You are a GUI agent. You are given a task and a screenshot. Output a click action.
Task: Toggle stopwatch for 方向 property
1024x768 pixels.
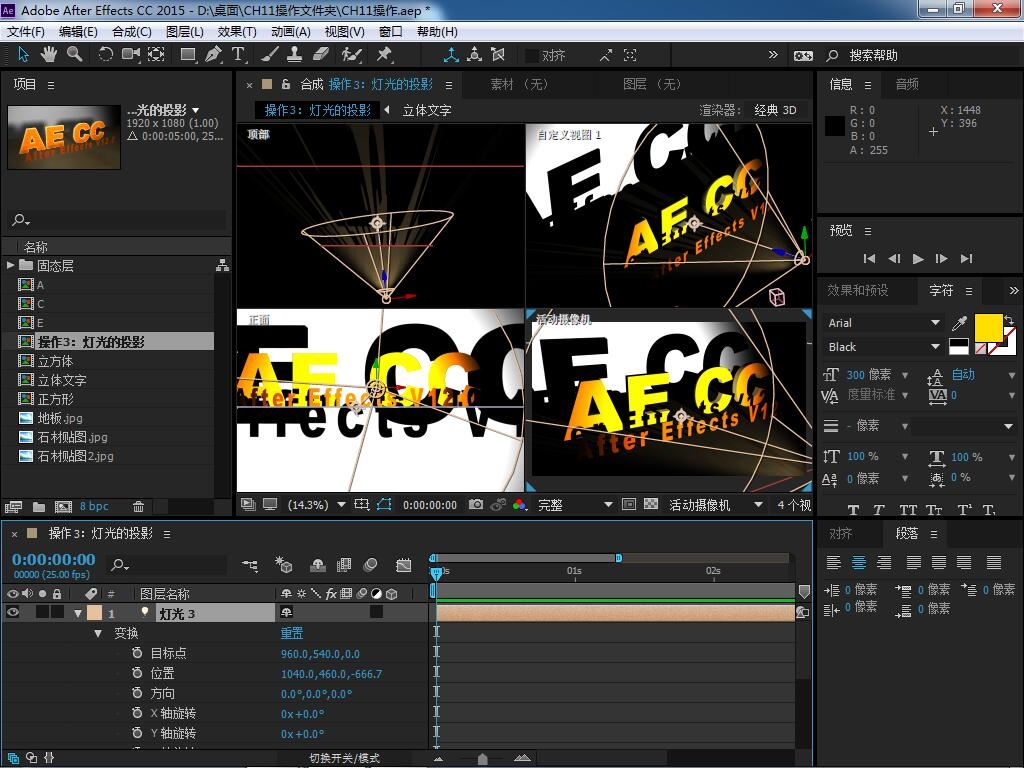[x=137, y=693]
